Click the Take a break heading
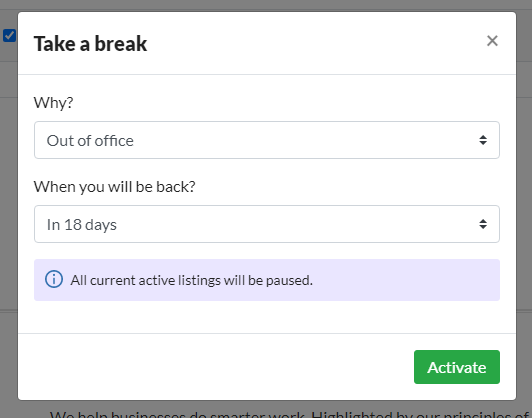 tap(90, 44)
